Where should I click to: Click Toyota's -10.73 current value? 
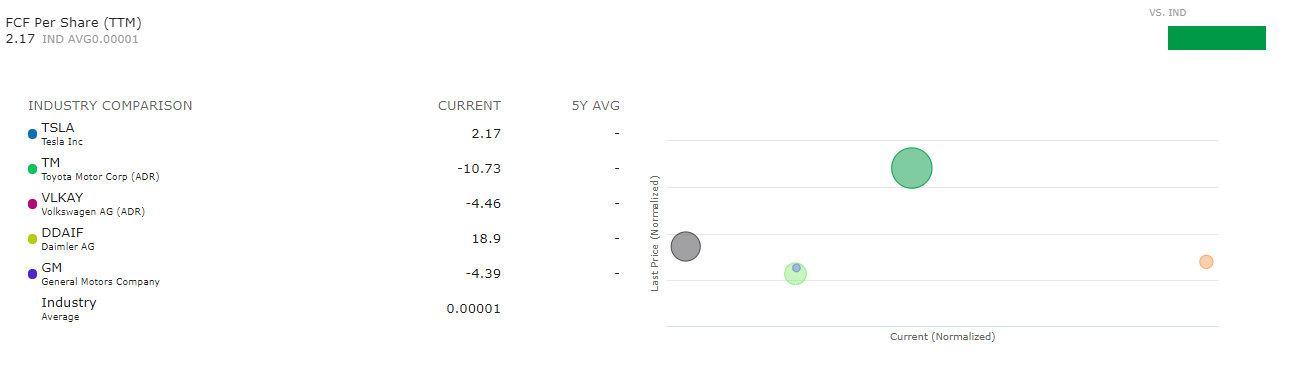pyautogui.click(x=478, y=169)
